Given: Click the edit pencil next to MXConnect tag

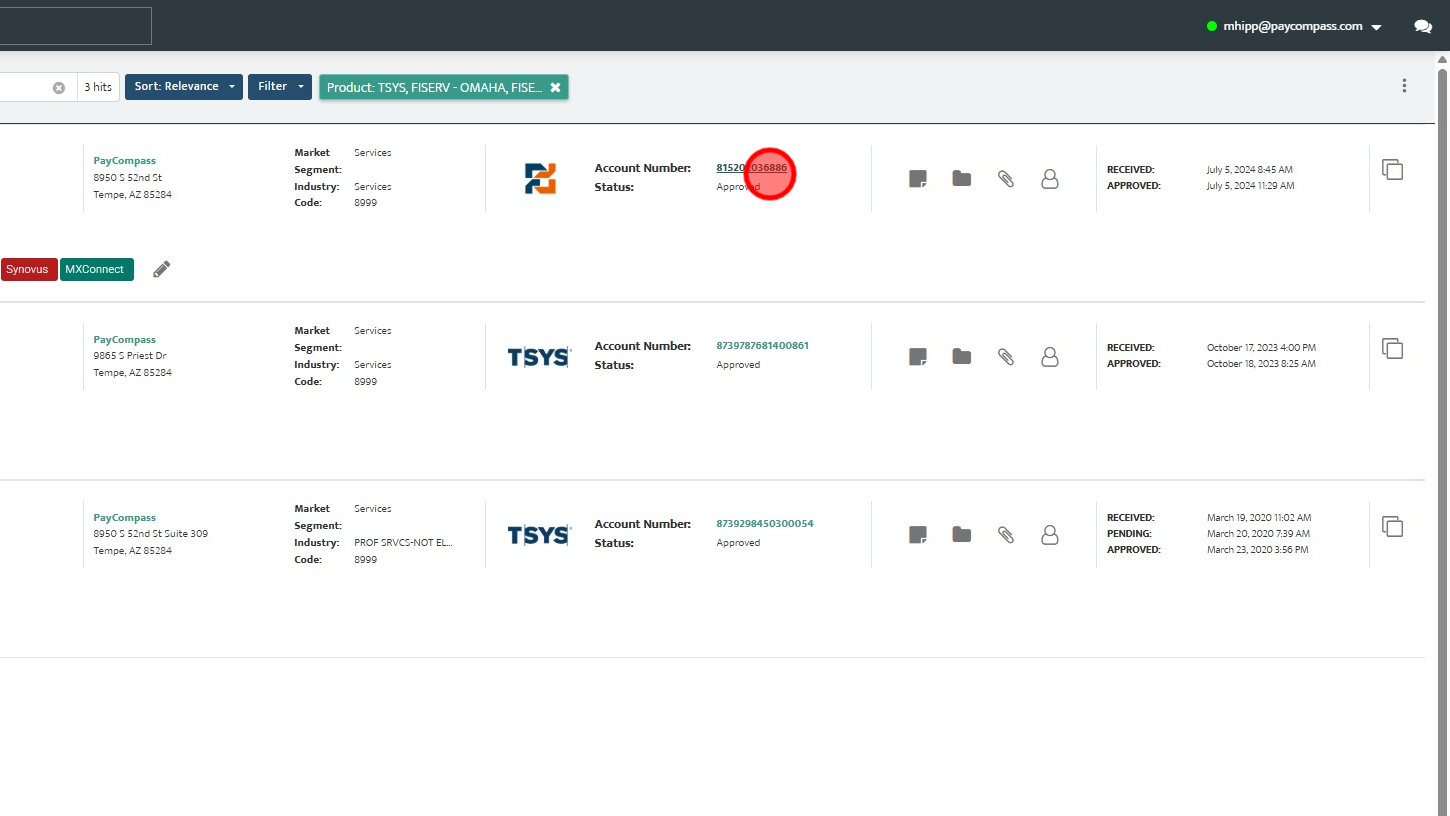Looking at the screenshot, I should pyautogui.click(x=161, y=269).
